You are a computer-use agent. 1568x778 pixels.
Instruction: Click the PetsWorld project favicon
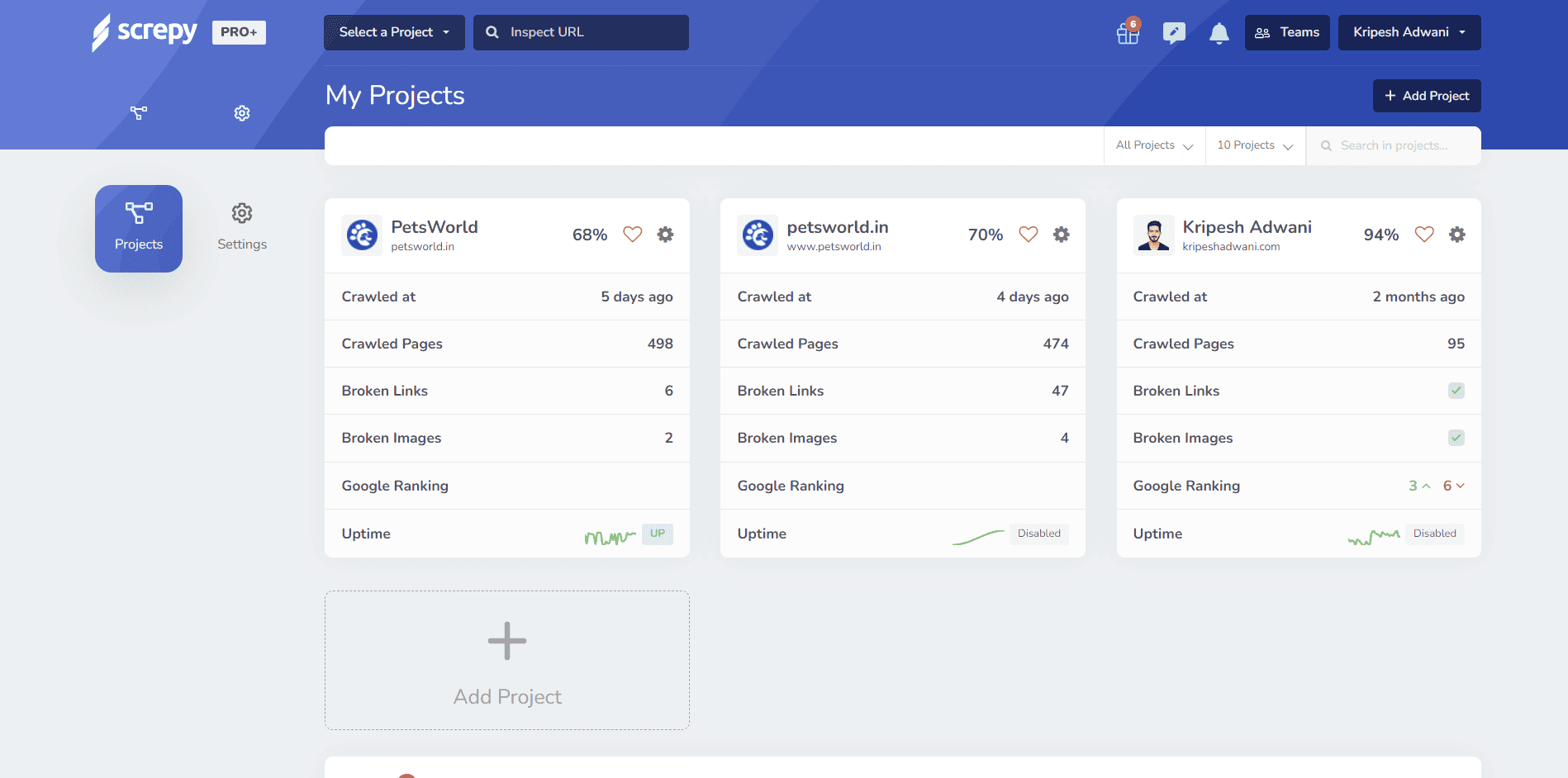coord(362,235)
